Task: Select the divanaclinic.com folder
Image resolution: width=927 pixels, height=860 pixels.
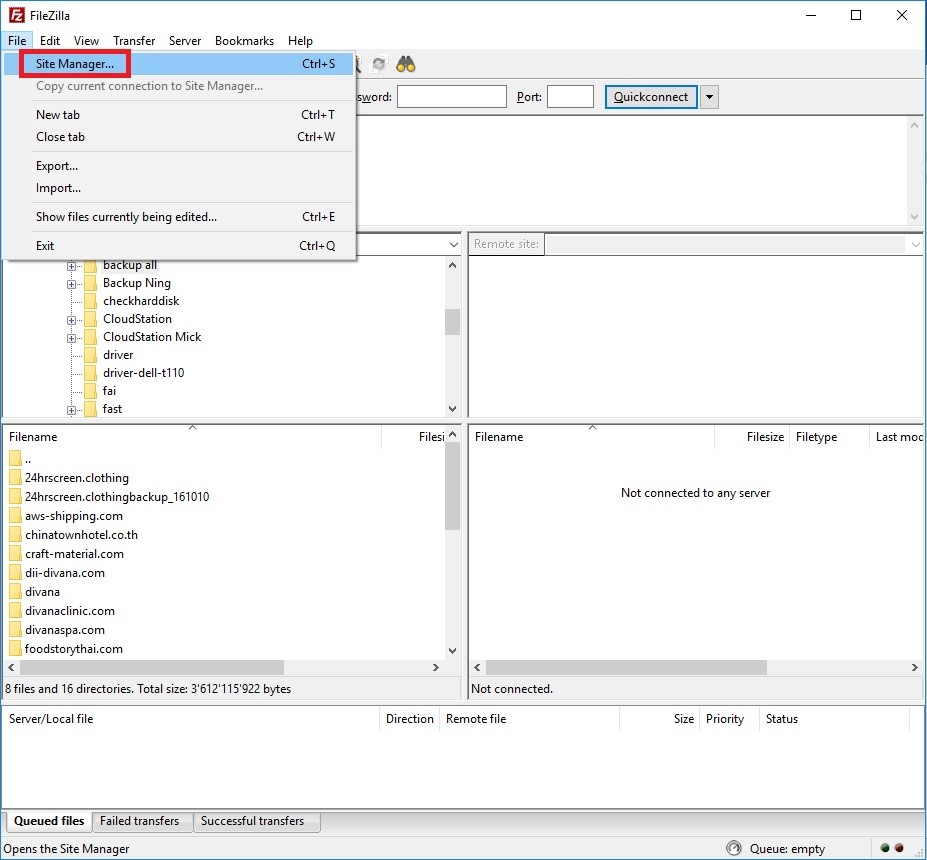Action: point(70,611)
